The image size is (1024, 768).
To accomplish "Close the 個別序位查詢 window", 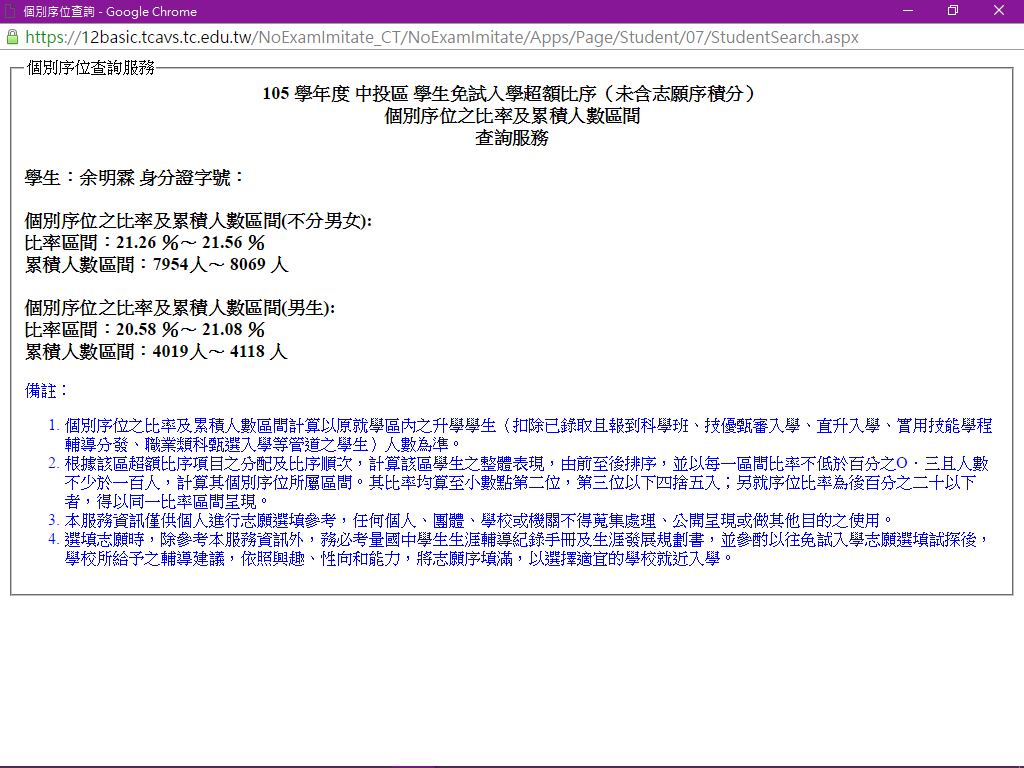I will pos(999,11).
